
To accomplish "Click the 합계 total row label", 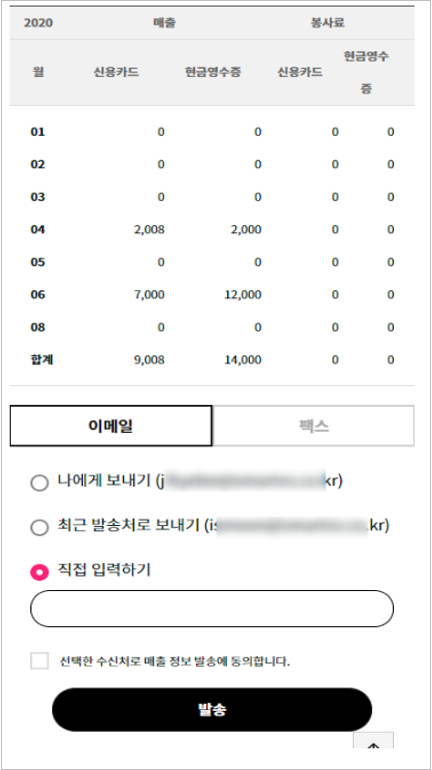I will pos(41,359).
